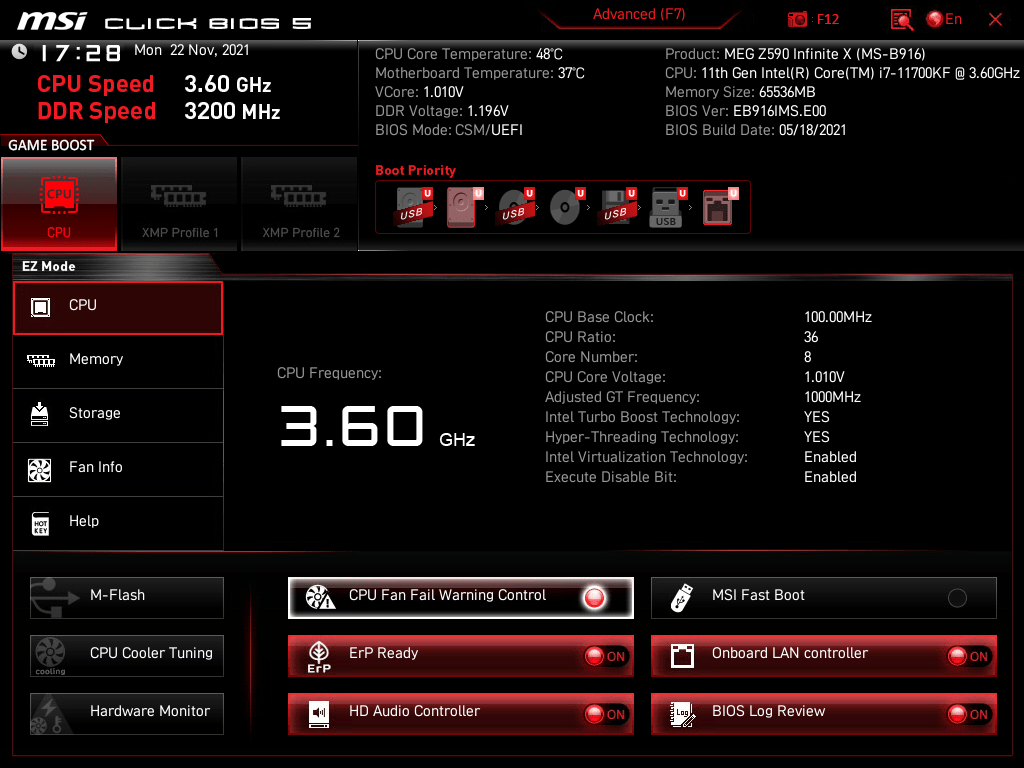The image size is (1024, 768).
Task: Take a screenshot with the F12 camera icon
Action: pos(798,18)
